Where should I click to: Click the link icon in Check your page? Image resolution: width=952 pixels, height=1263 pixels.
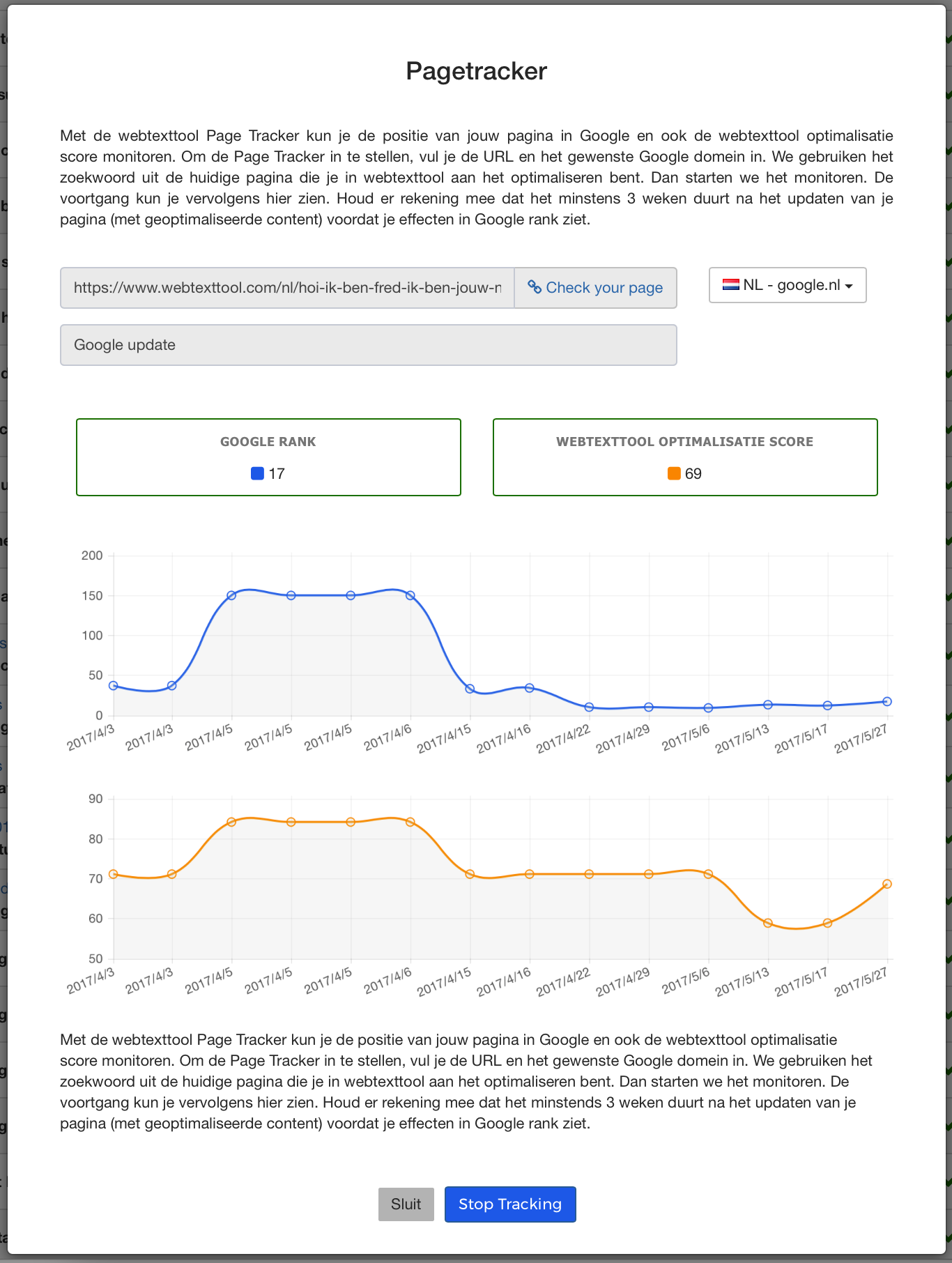coord(535,287)
